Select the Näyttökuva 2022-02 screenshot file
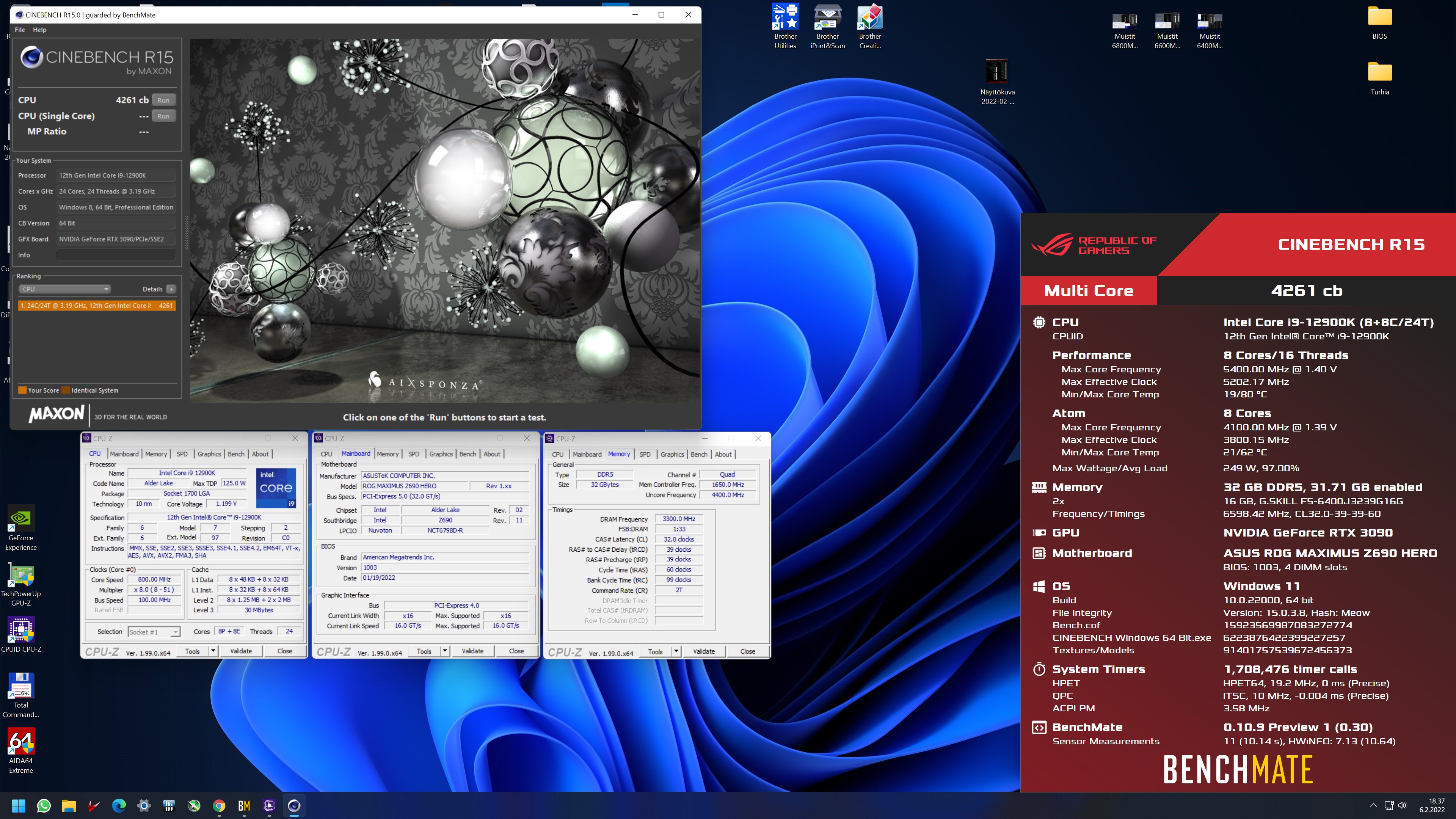The image size is (1456, 819). tap(997, 82)
